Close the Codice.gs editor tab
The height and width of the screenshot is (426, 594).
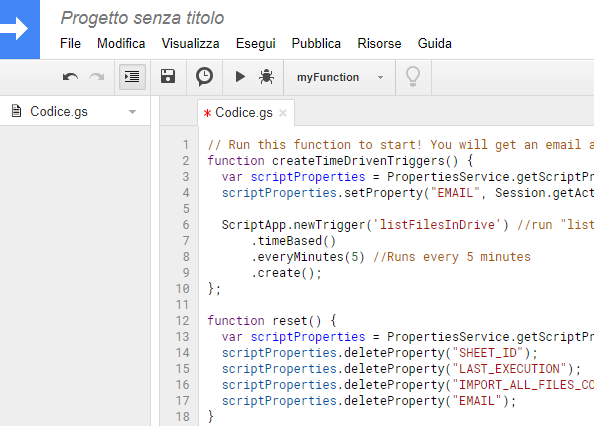point(283,113)
